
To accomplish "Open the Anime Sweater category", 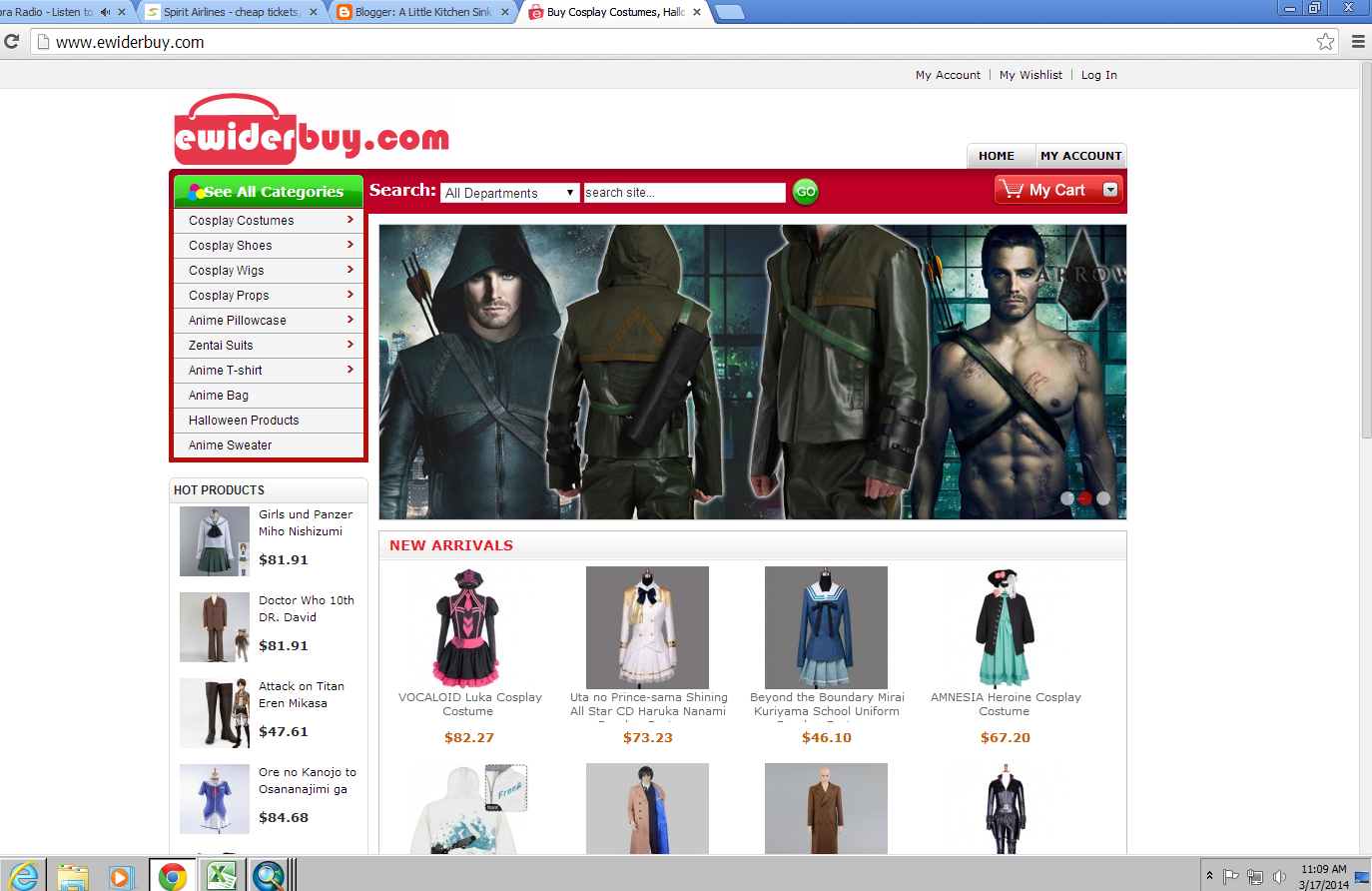I will (231, 445).
